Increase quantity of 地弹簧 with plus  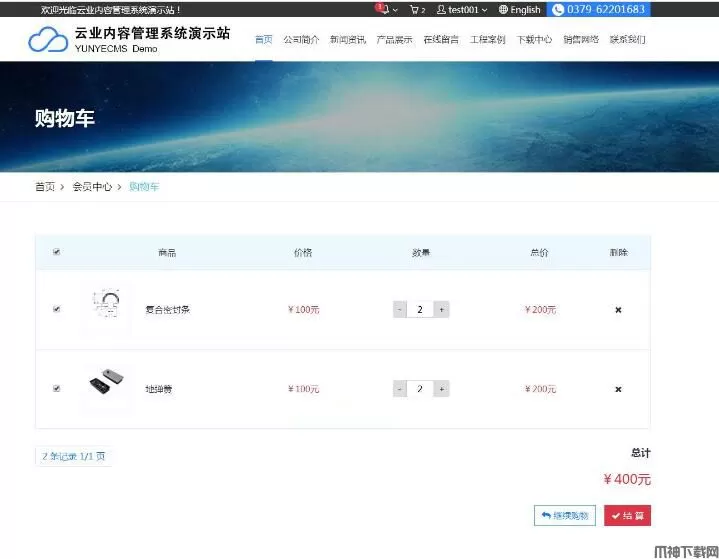[x=441, y=389]
